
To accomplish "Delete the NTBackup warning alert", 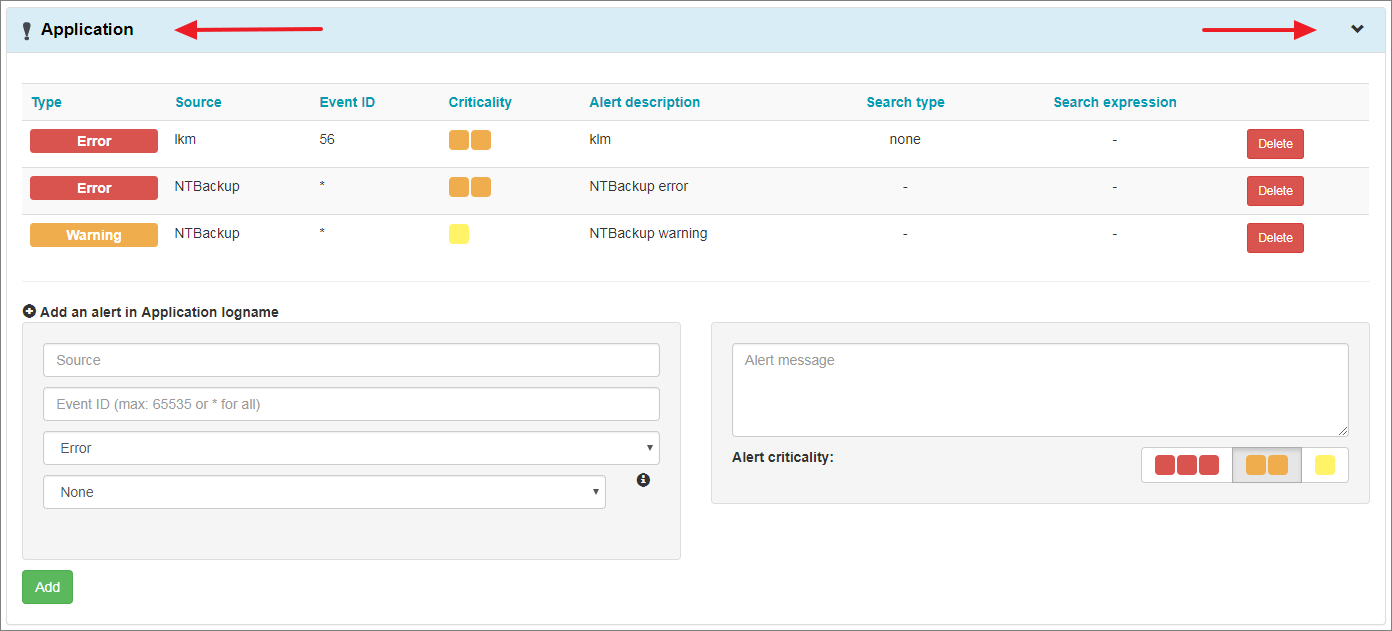I will [1275, 238].
